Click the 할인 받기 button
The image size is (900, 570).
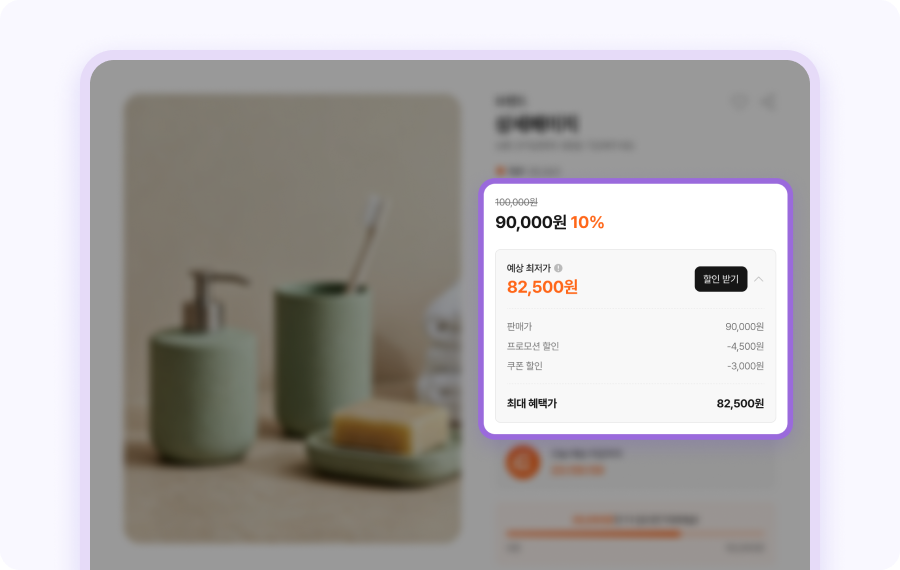pos(721,279)
